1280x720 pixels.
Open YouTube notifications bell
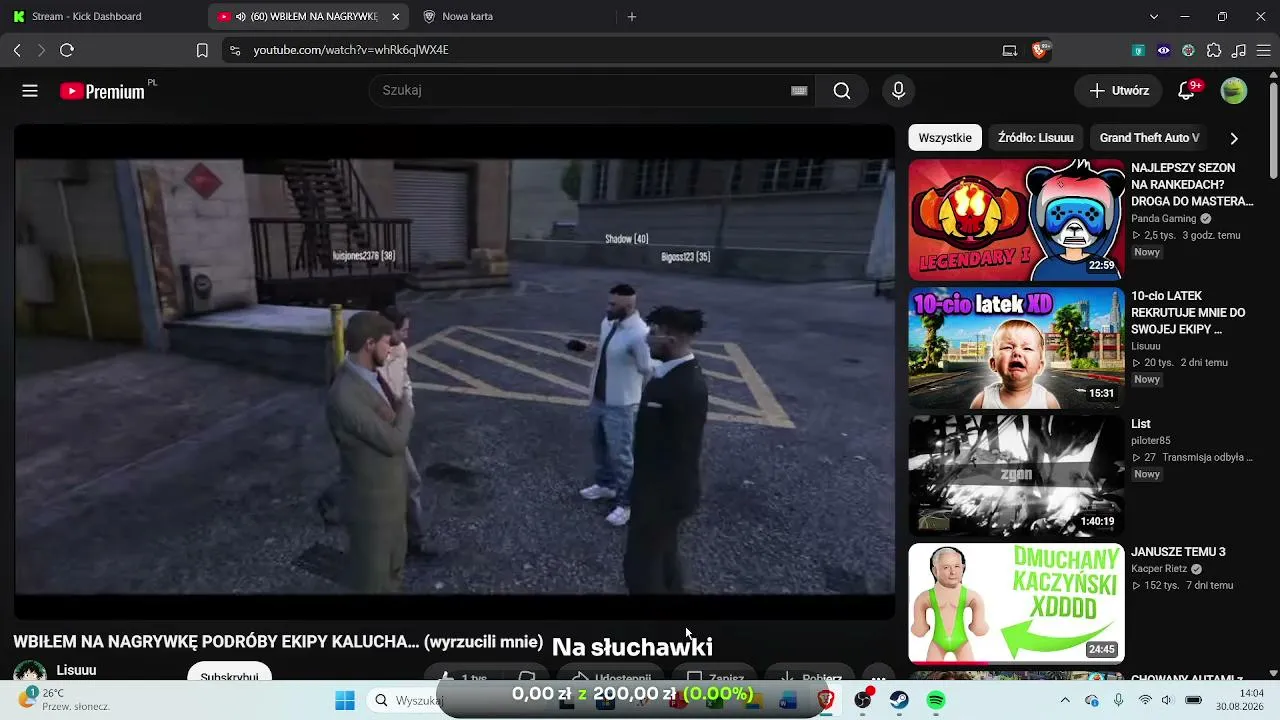tap(1187, 91)
